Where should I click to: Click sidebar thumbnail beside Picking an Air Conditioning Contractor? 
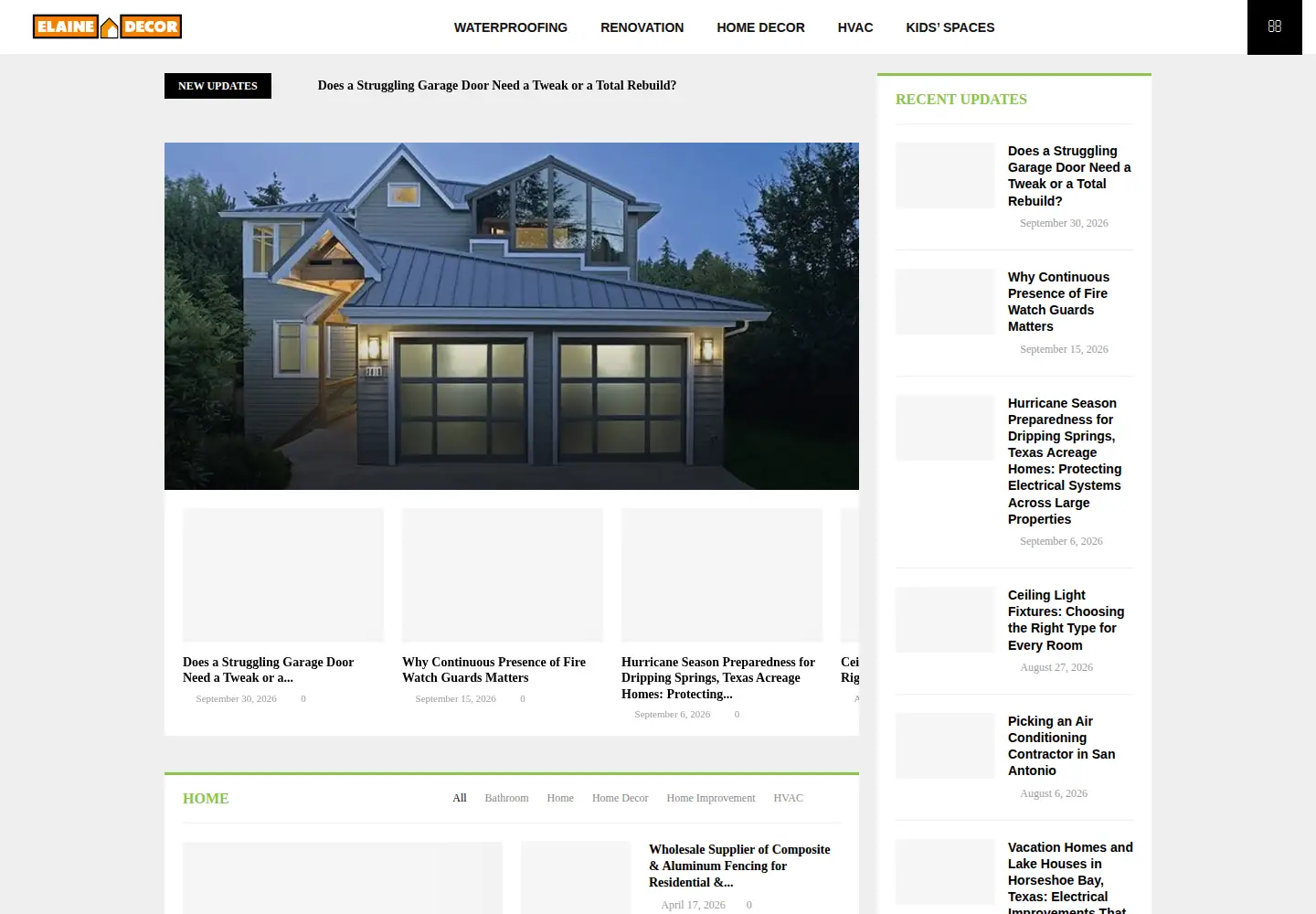[945, 746]
